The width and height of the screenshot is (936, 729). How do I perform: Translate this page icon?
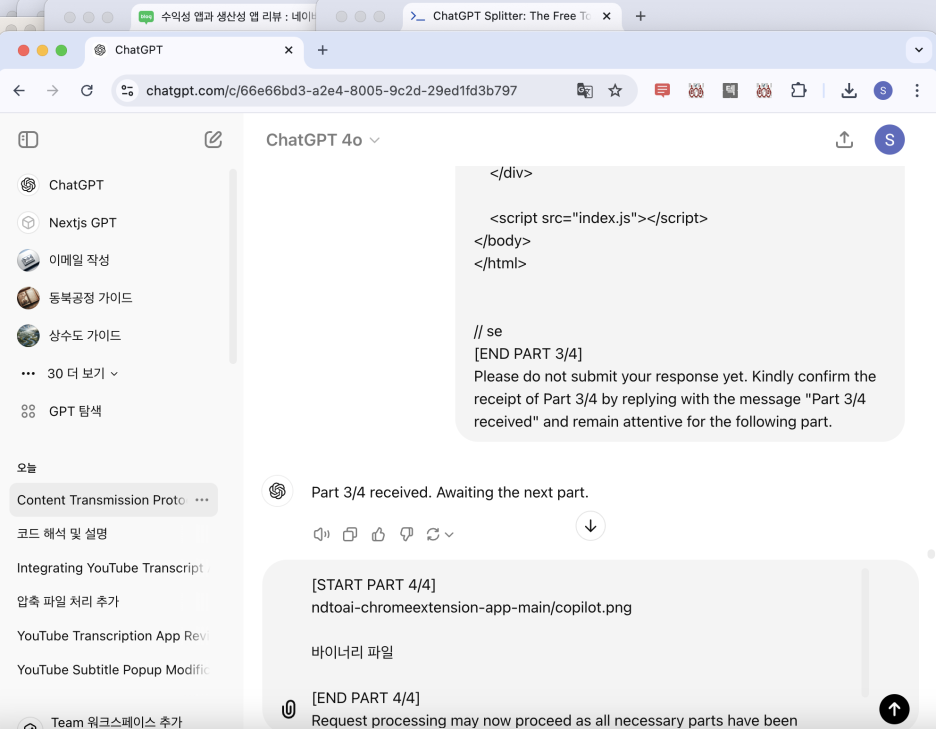pos(584,91)
